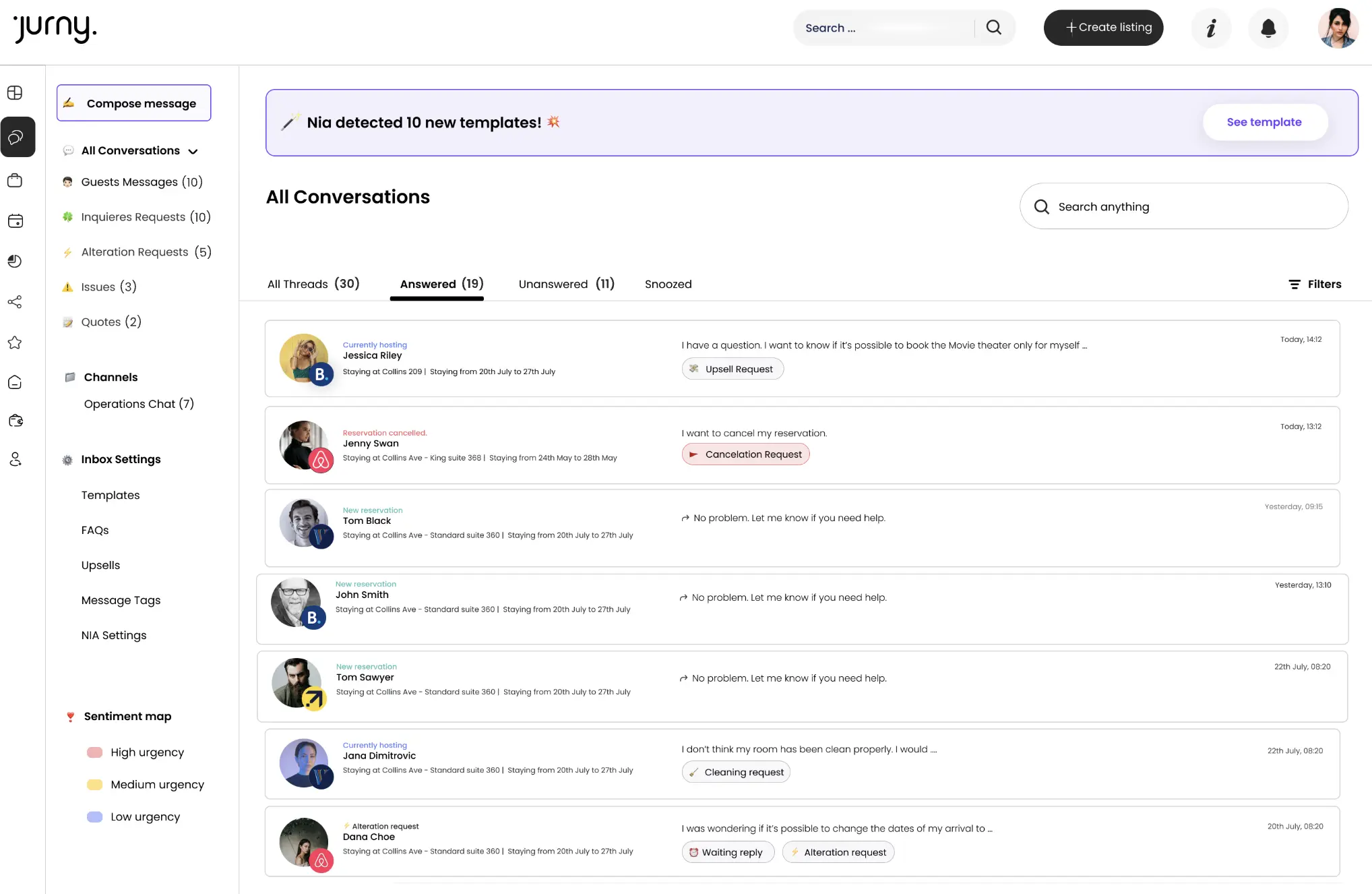Click the See template button
This screenshot has height=894, width=1372.
(1265, 122)
